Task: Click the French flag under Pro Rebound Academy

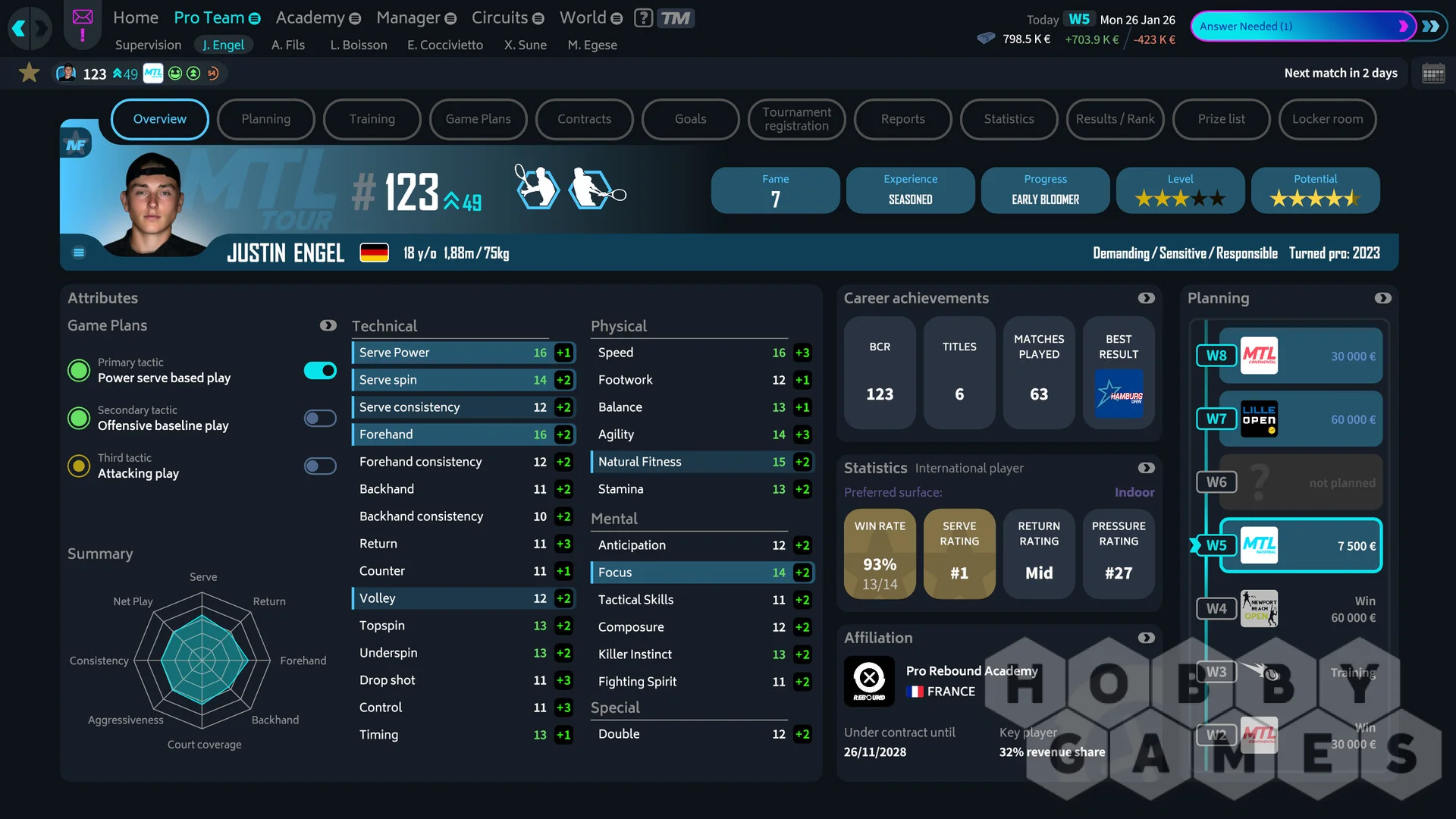Action: click(914, 692)
